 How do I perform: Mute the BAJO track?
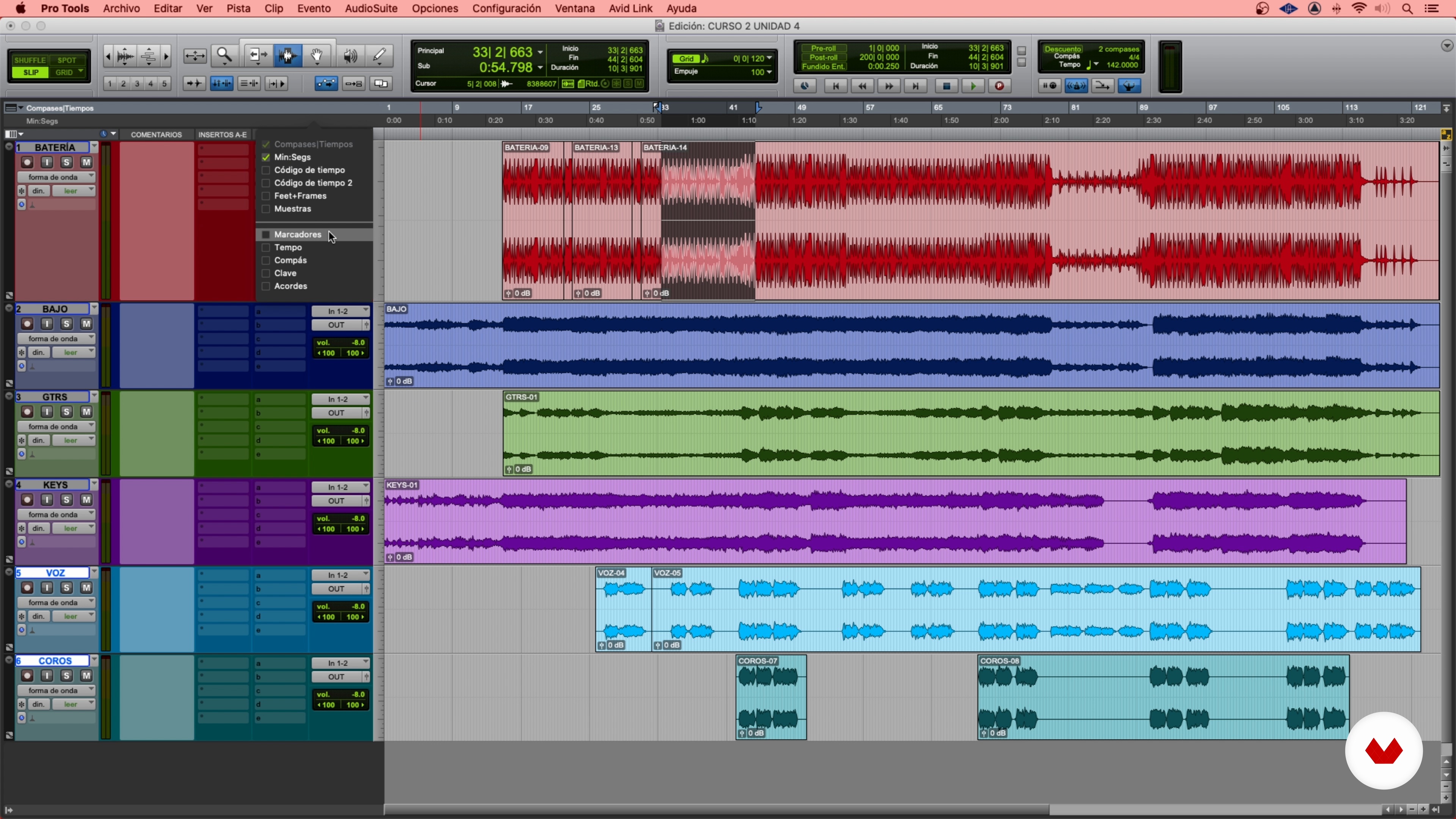[x=86, y=324]
